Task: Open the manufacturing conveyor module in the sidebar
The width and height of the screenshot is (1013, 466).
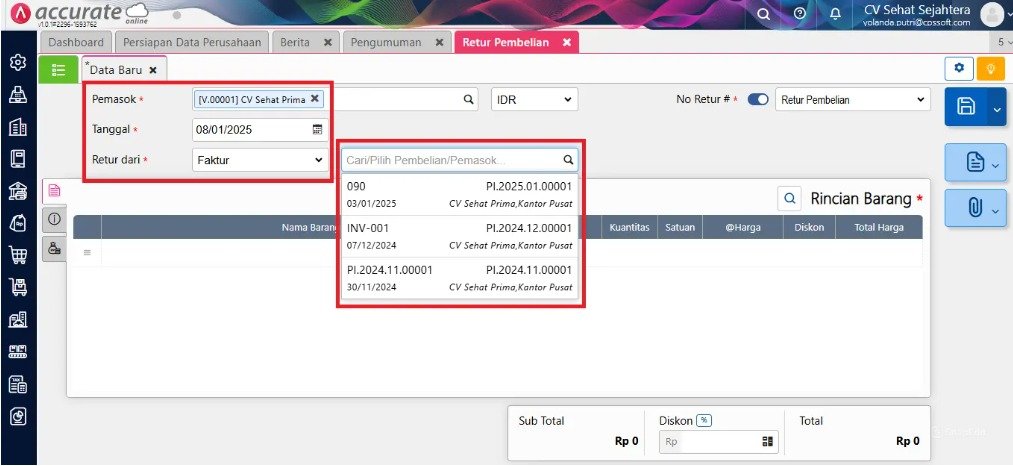Action: [18, 352]
